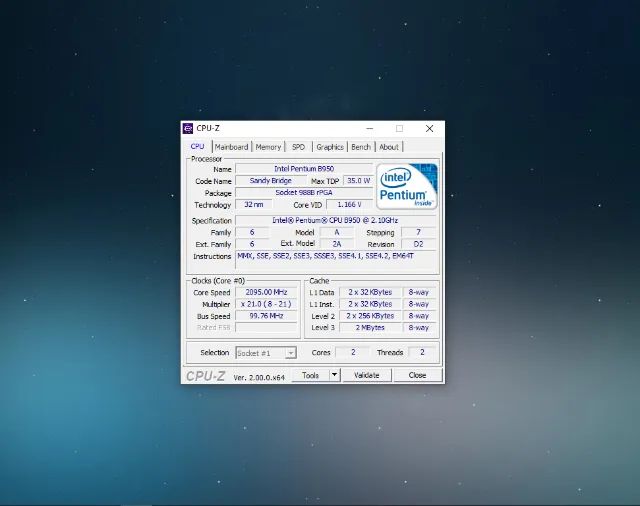Image resolution: width=640 pixels, height=506 pixels.
Task: Click the Multiplier value x 21.0
Action: [267, 304]
